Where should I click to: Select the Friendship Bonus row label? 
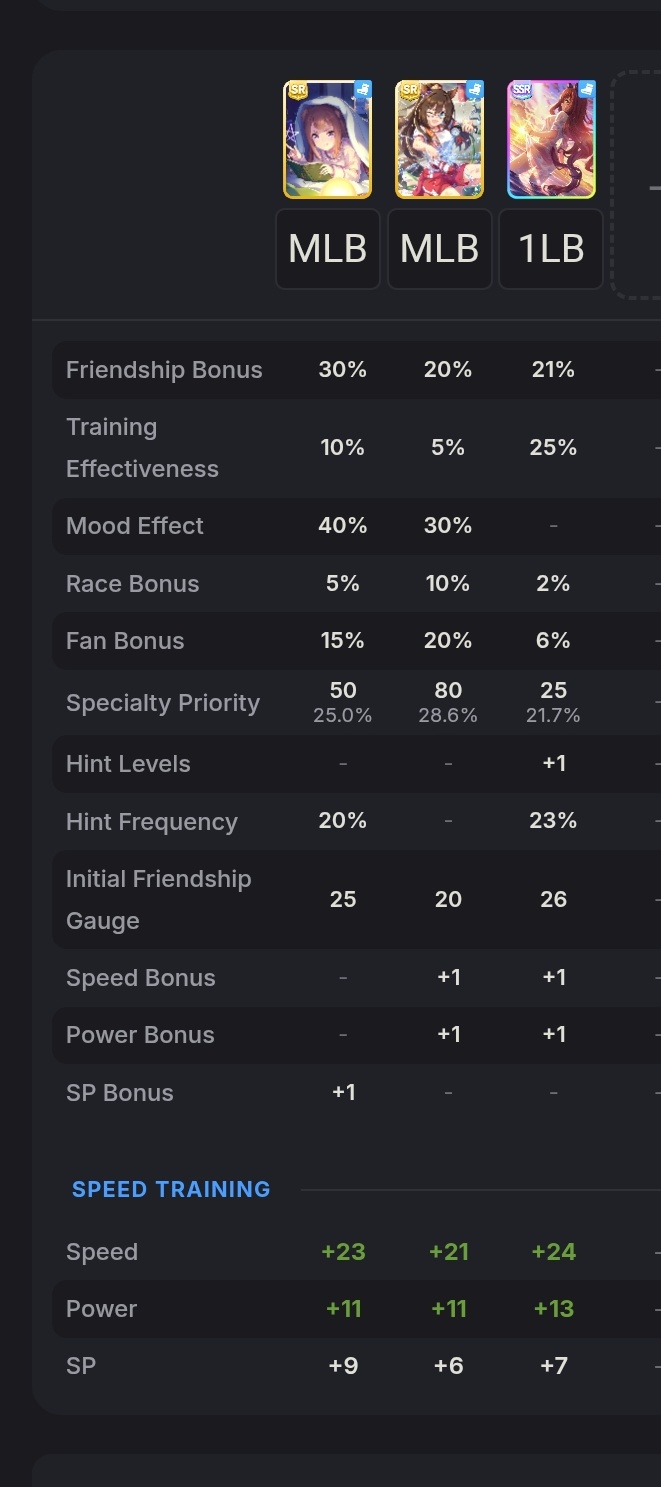pos(164,370)
